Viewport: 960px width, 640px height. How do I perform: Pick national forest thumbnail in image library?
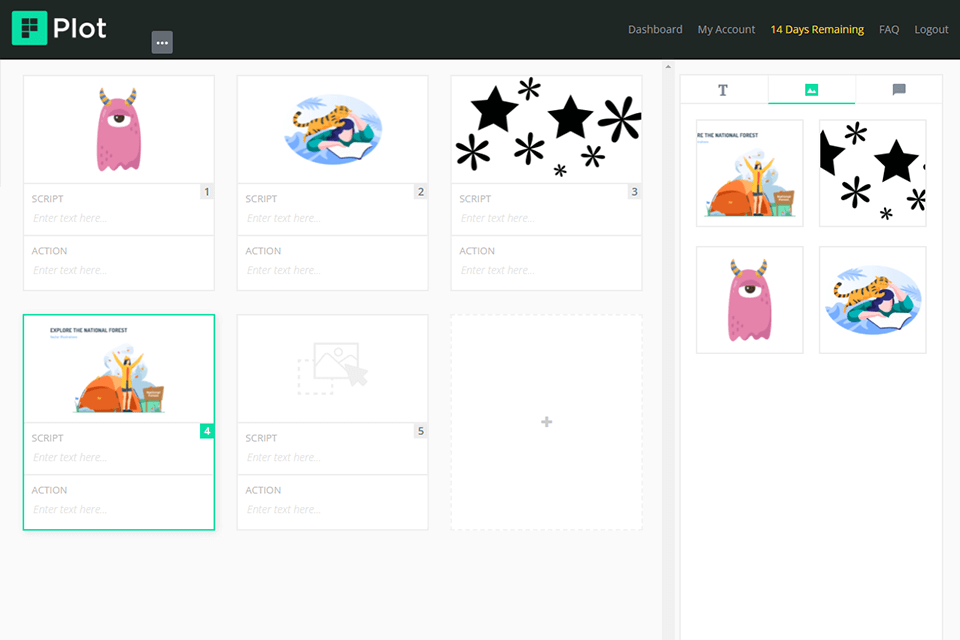pos(750,173)
